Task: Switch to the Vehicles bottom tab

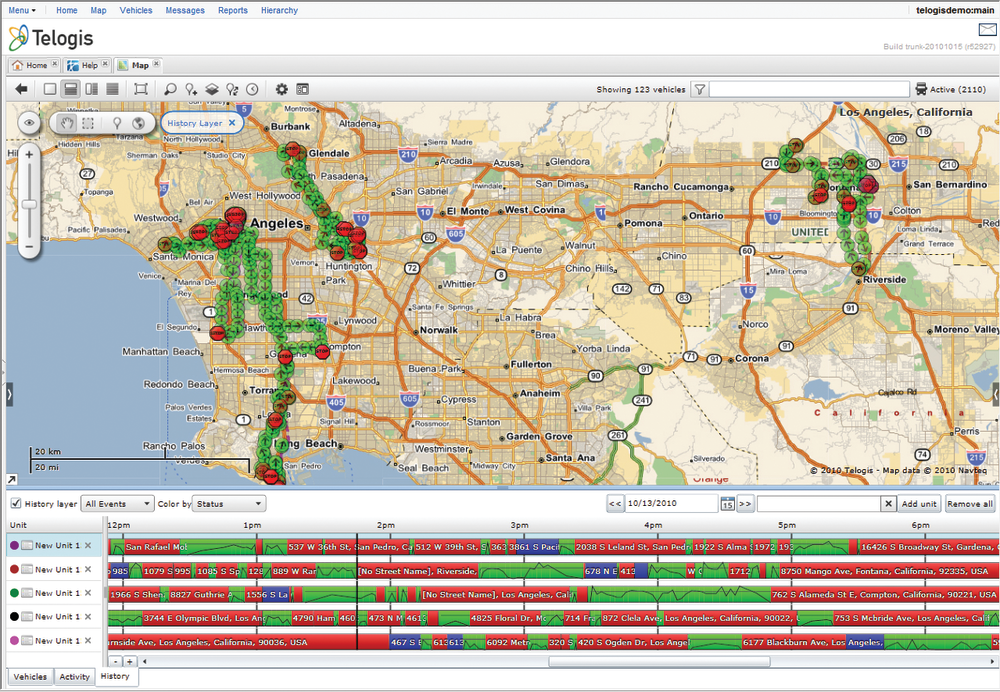Action: coord(29,677)
